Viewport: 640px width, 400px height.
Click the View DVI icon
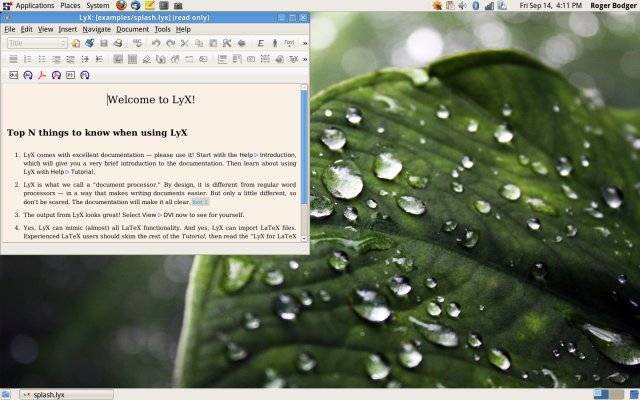click(13, 75)
